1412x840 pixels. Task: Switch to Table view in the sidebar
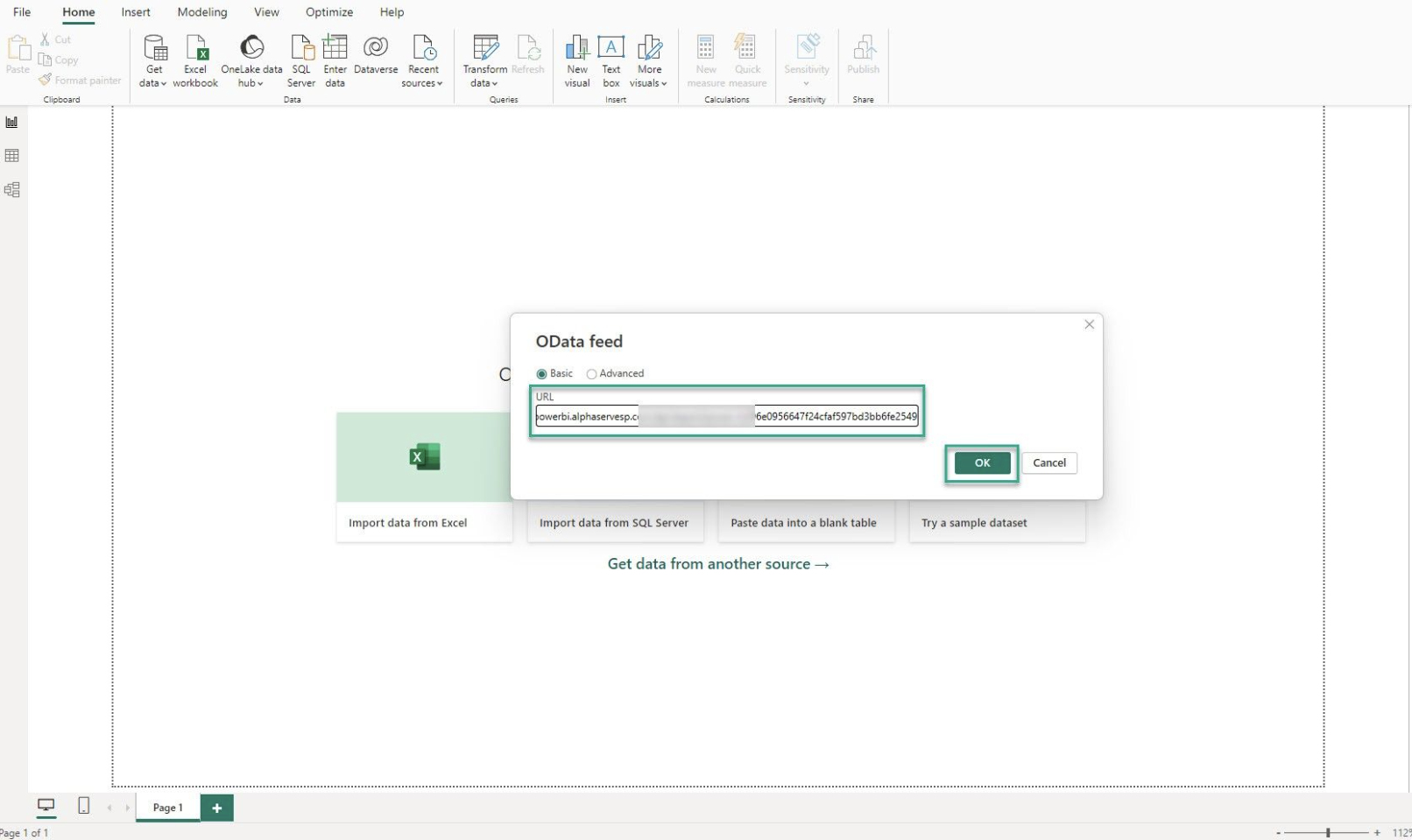pyautogui.click(x=11, y=155)
